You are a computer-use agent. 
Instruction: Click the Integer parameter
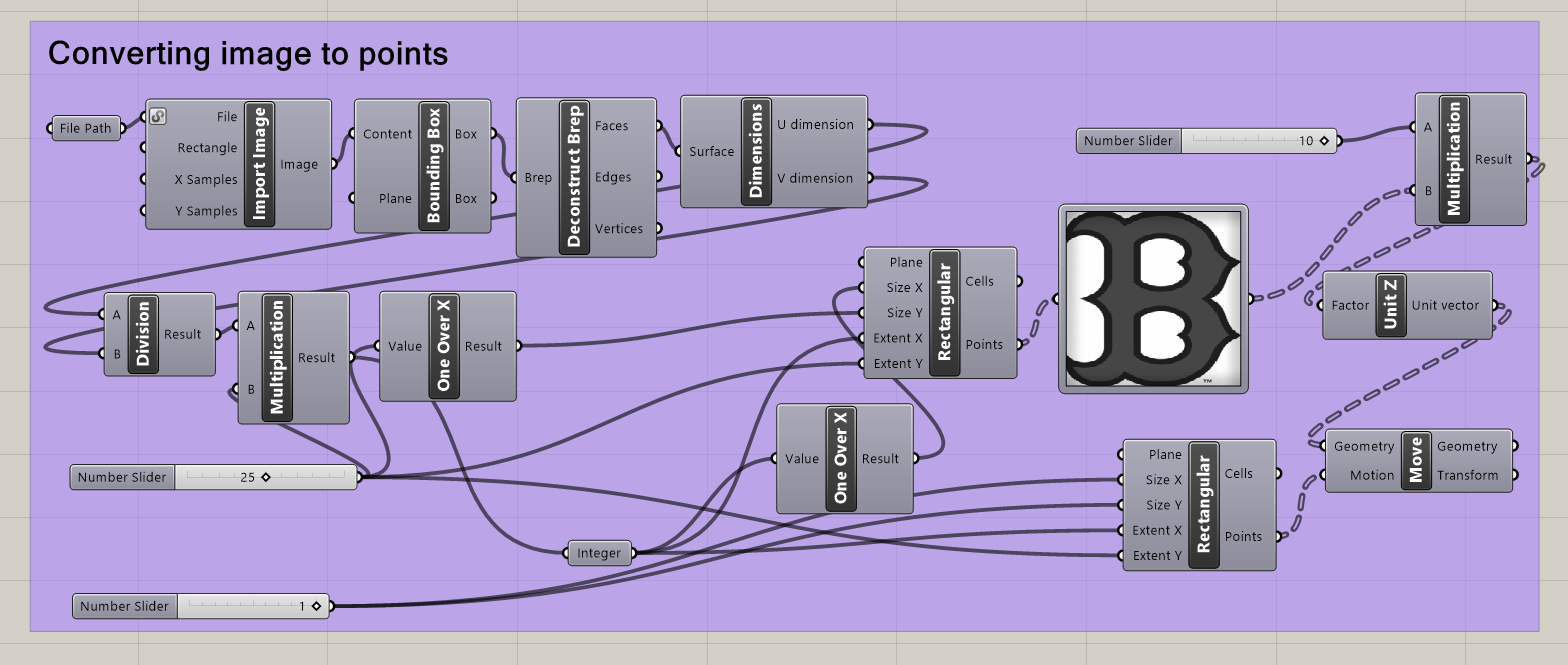pyautogui.click(x=599, y=552)
